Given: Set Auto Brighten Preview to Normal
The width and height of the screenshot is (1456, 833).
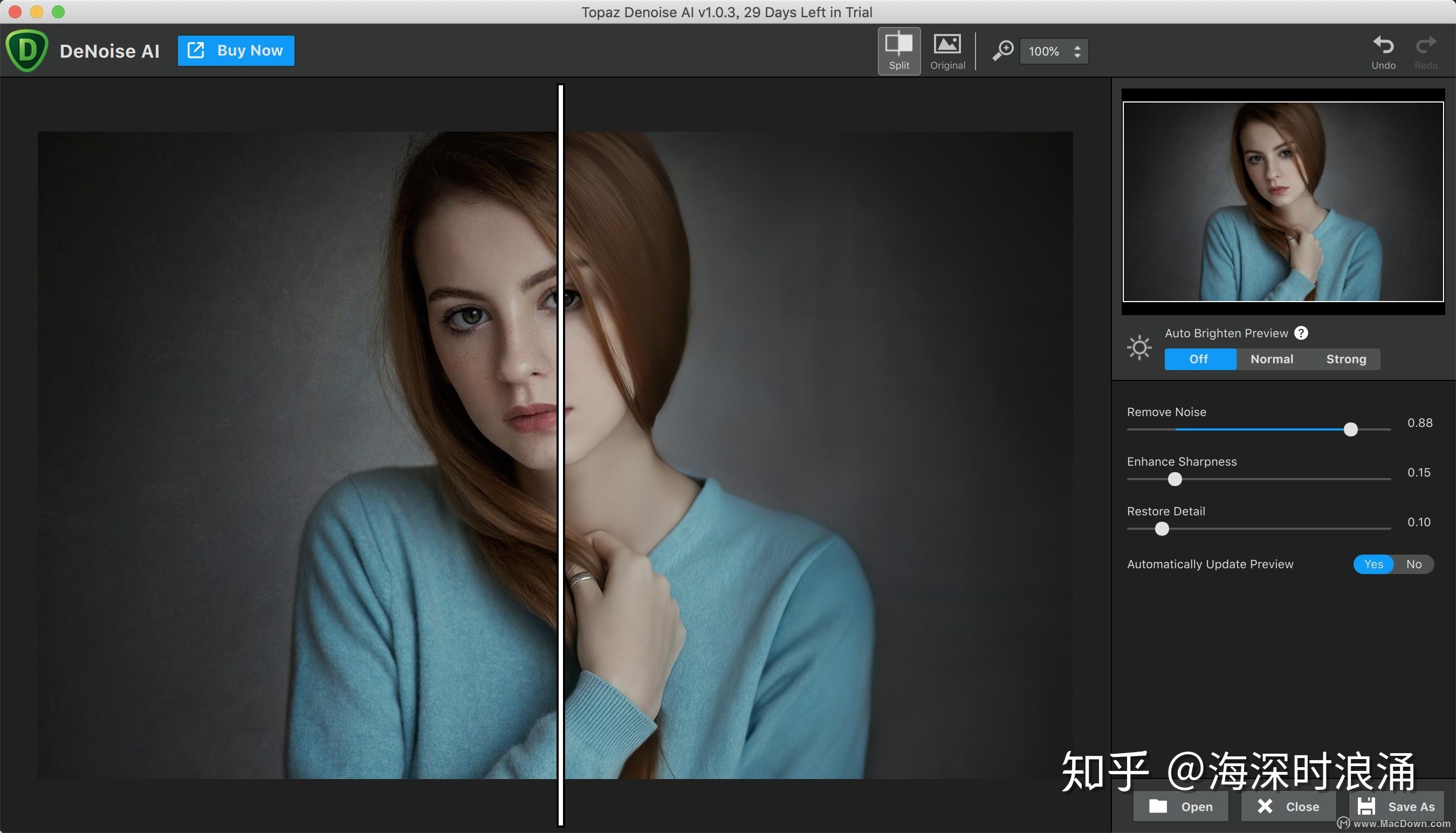Looking at the screenshot, I should tap(1271, 359).
